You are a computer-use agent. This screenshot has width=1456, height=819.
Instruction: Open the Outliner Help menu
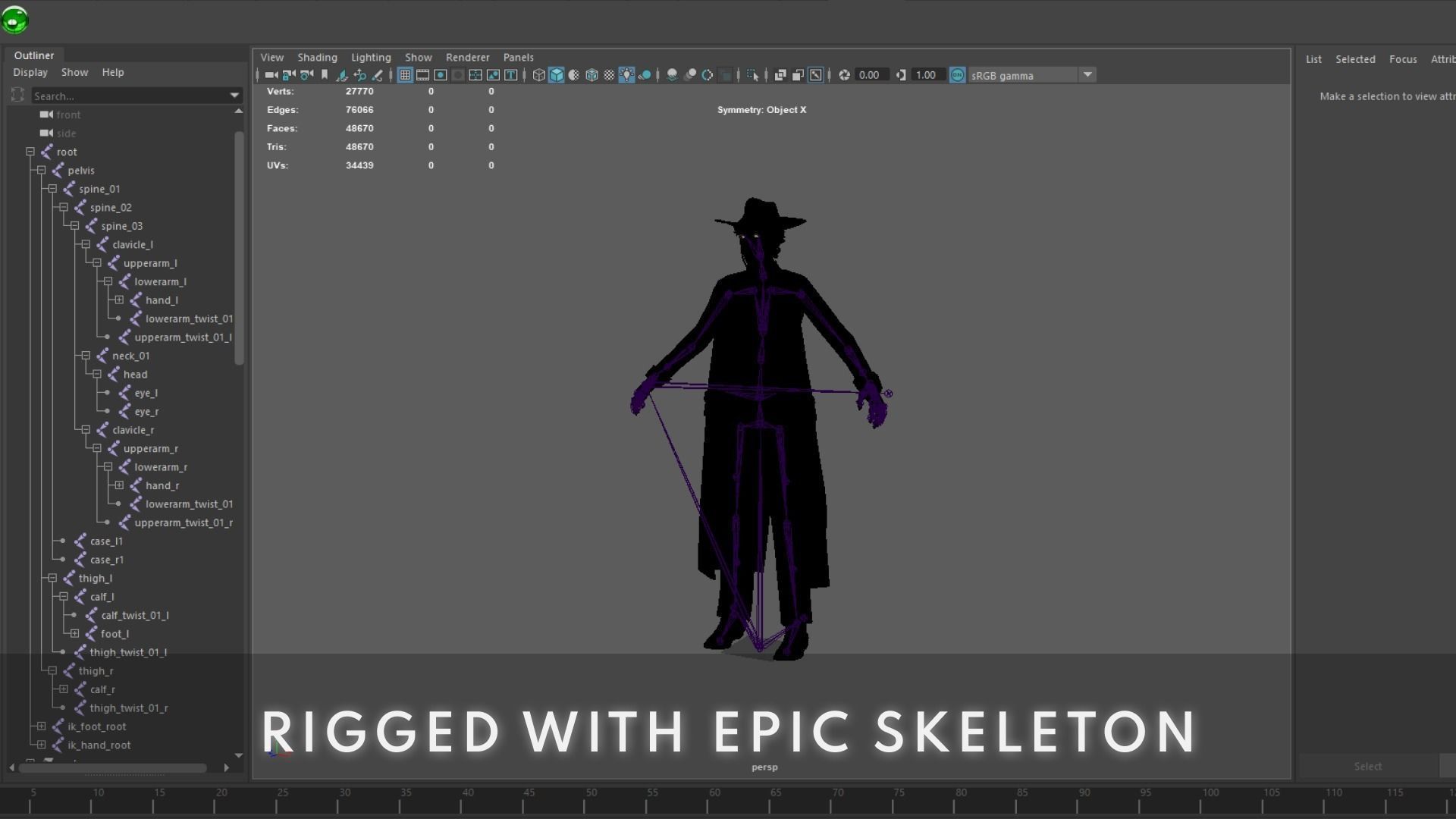(113, 72)
